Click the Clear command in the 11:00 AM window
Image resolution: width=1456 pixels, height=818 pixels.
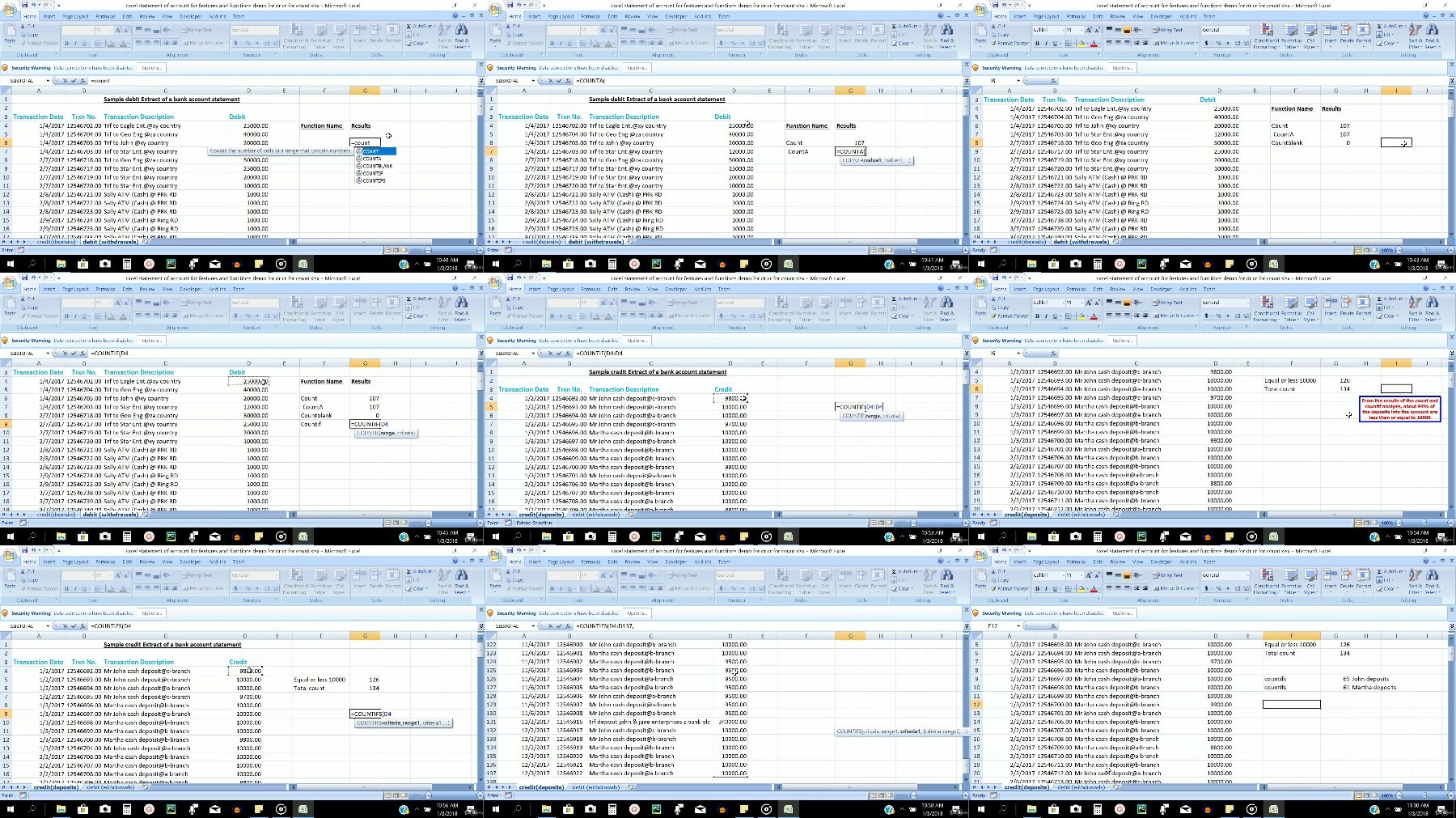click(x=1388, y=588)
